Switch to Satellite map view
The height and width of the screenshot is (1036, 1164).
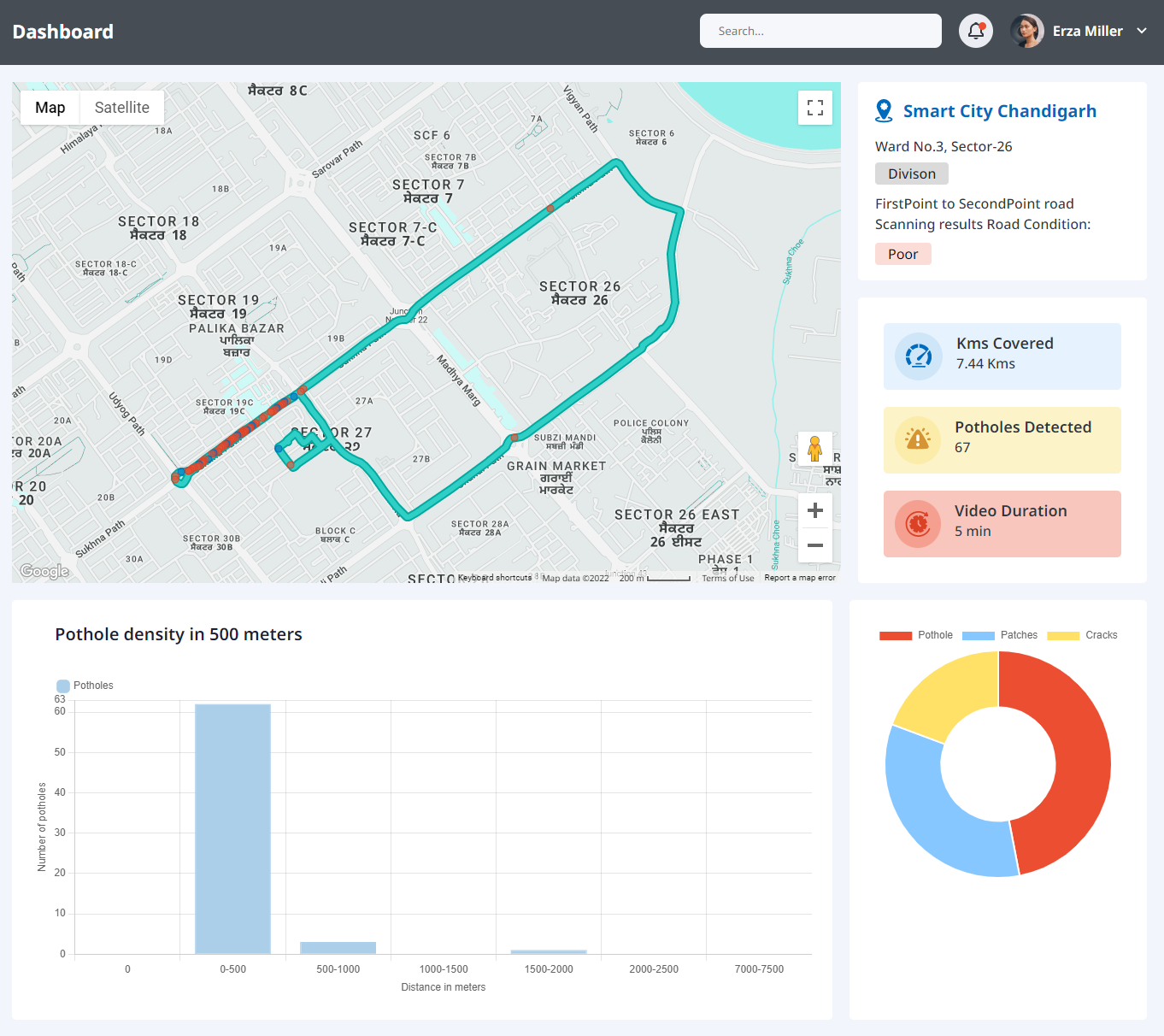click(x=121, y=108)
